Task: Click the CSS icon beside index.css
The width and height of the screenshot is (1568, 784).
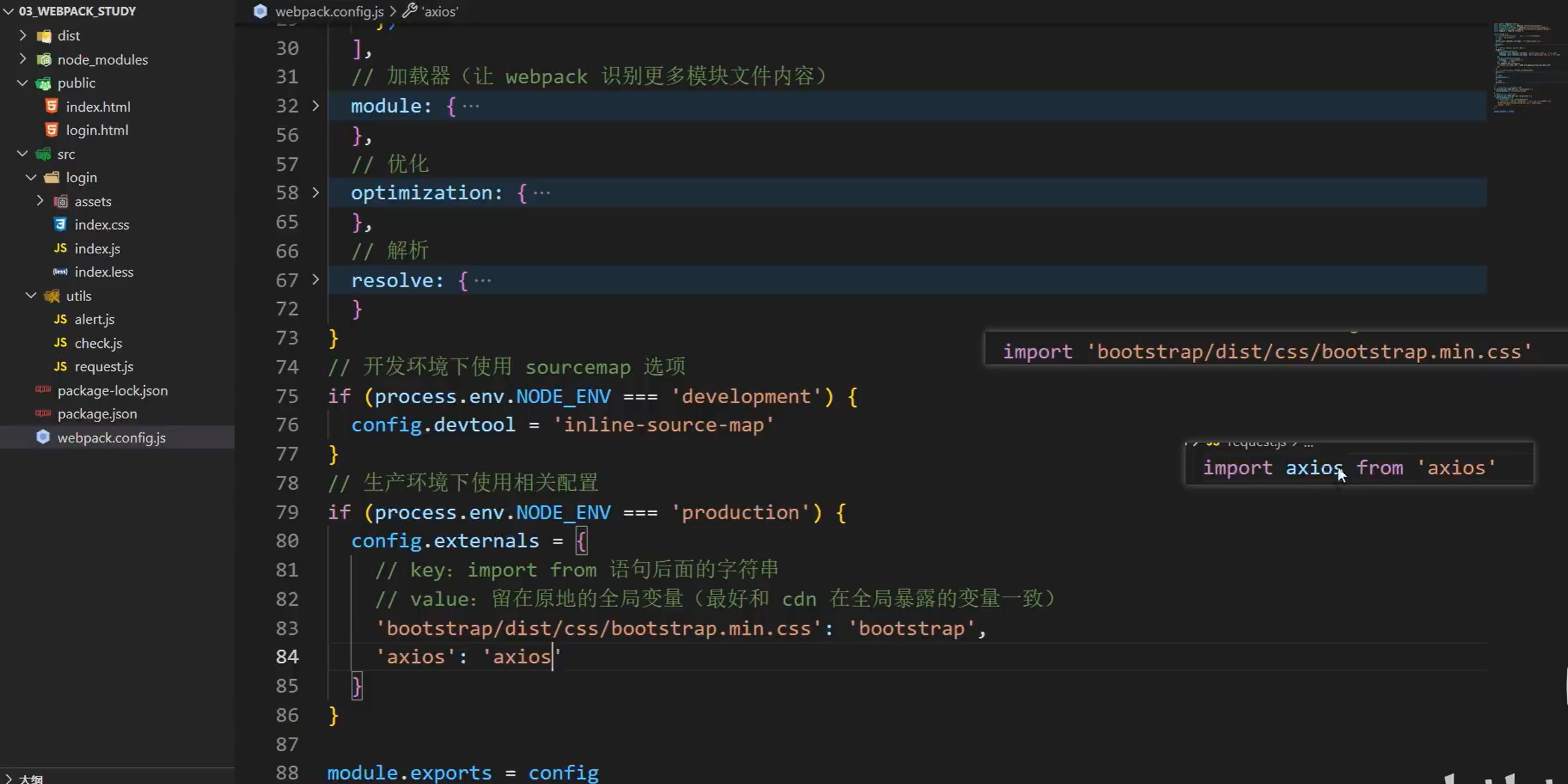Action: (60, 225)
